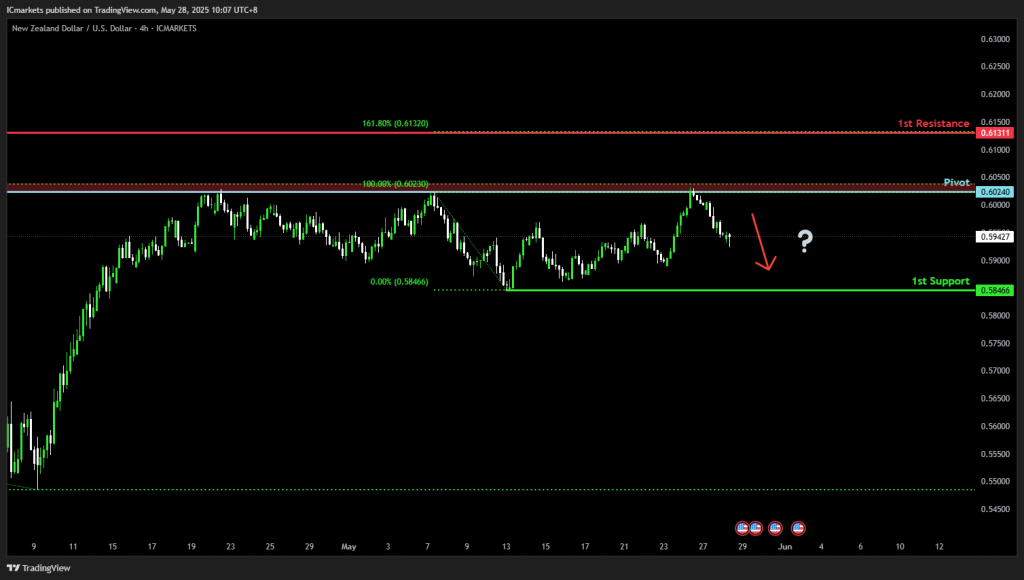
Task: Click the 'Pivot' label
Action: (957, 182)
